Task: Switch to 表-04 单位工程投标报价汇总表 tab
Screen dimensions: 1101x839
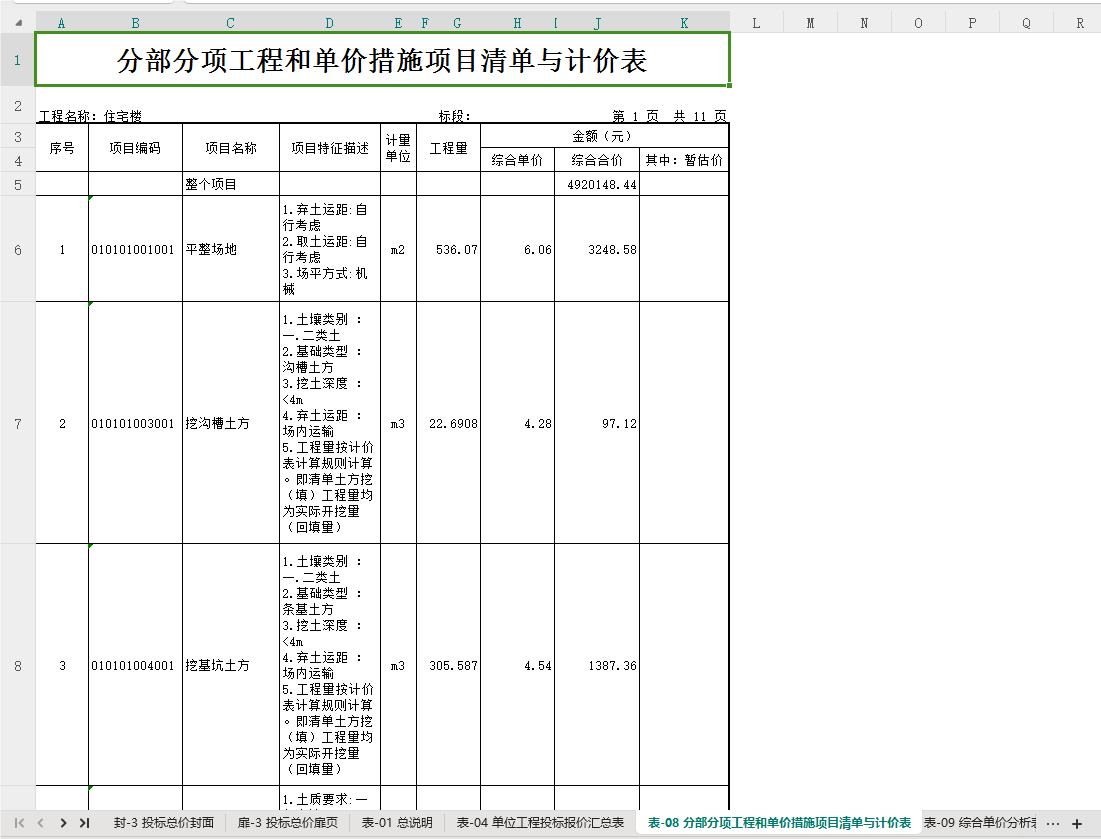Action: tap(540, 823)
